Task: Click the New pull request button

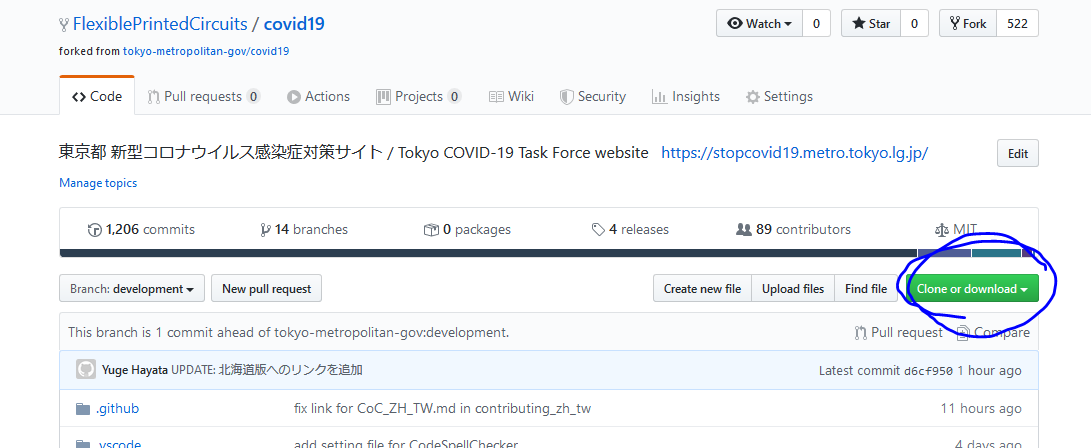Action: click(266, 289)
